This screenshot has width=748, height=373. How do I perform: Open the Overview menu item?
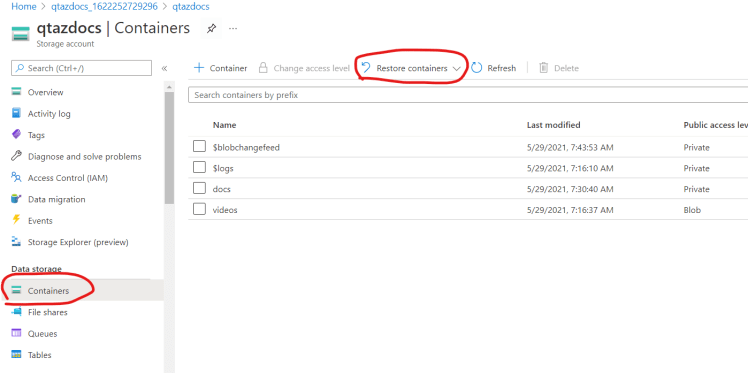click(x=46, y=92)
